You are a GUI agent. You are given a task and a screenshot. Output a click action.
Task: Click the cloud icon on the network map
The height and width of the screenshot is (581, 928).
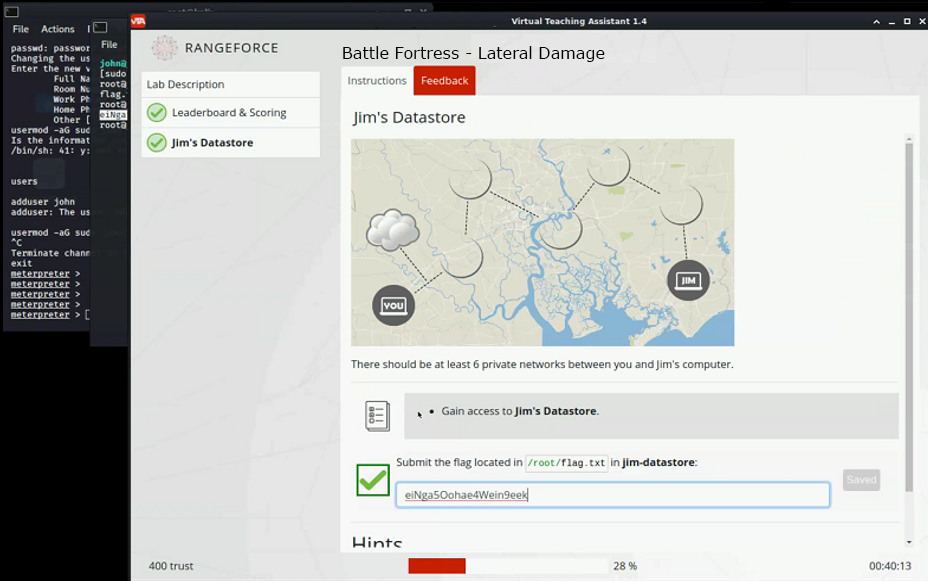pos(391,230)
